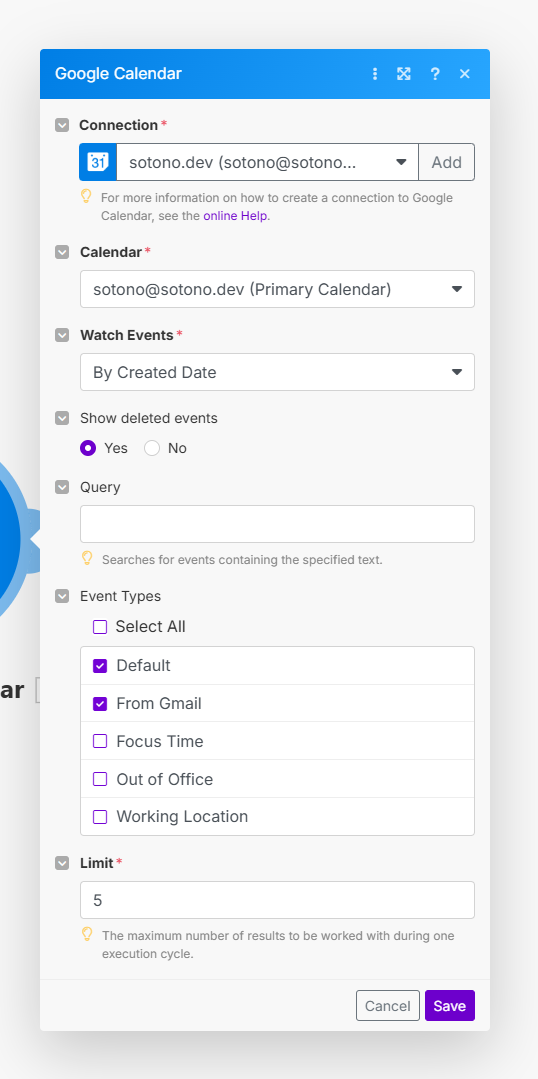Open the question mark help icon
Image resolution: width=538 pixels, height=1079 pixels.
pyautogui.click(x=435, y=74)
